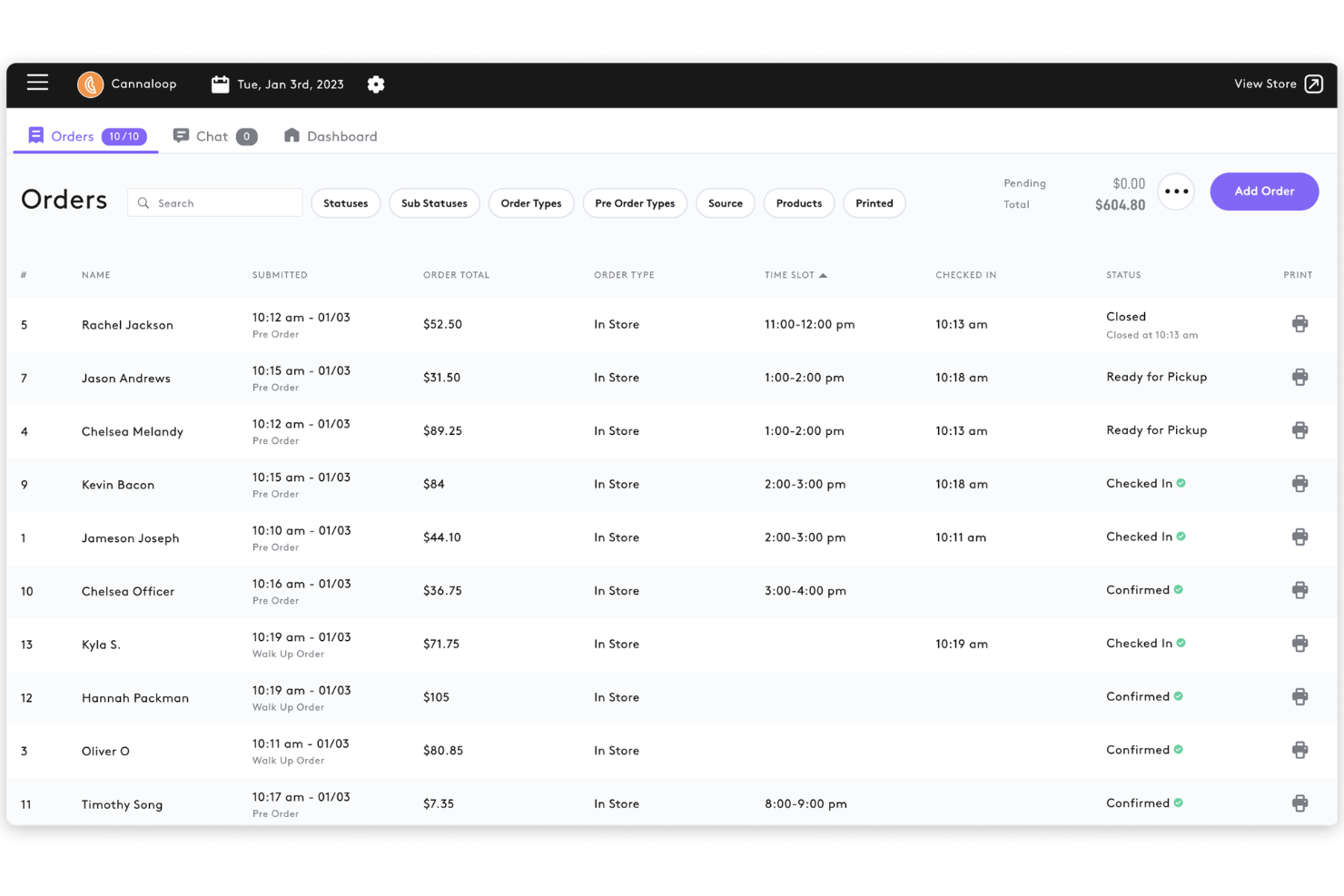Click the Order Type column header
Screen dimensions: 1344x896
click(x=624, y=275)
